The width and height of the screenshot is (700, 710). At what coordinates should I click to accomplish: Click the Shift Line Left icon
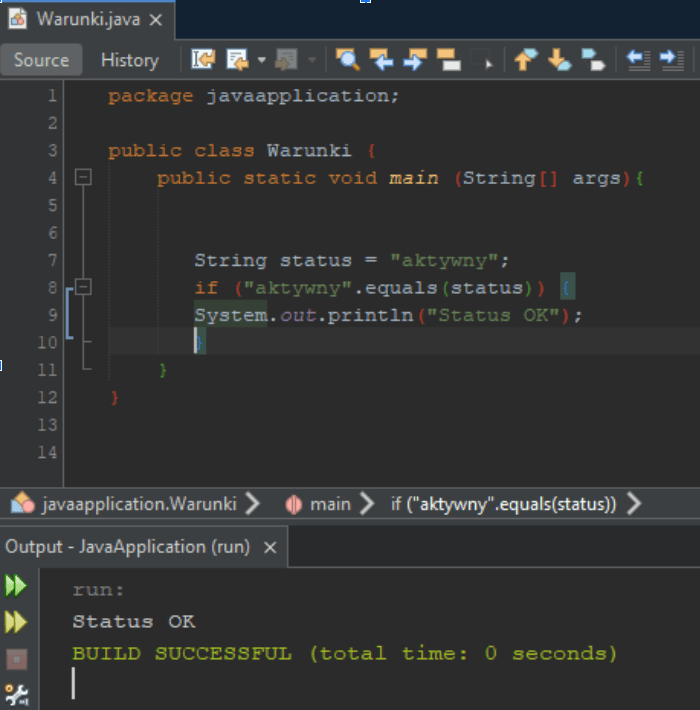pos(638,60)
